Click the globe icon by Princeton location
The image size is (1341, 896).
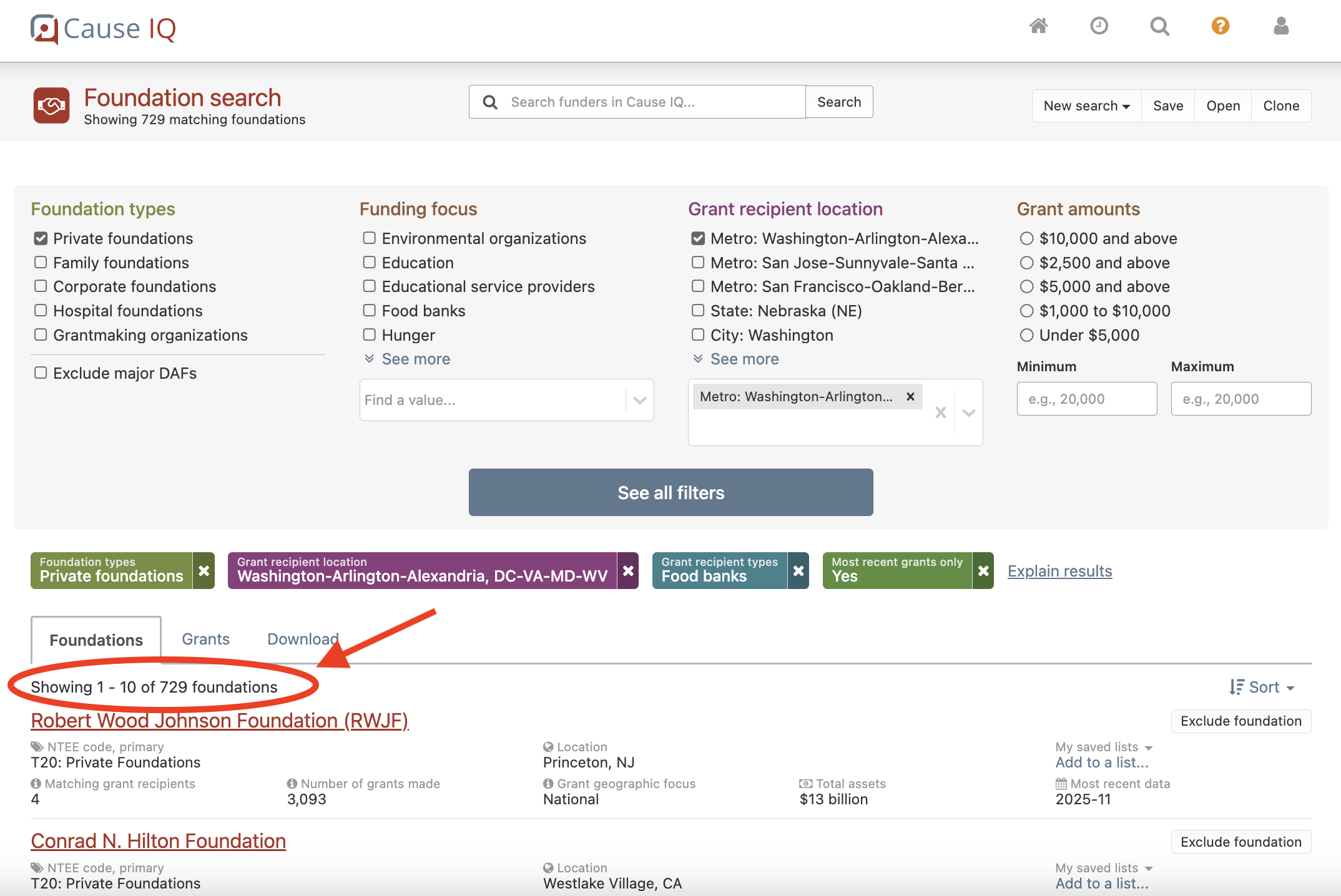pyautogui.click(x=548, y=747)
